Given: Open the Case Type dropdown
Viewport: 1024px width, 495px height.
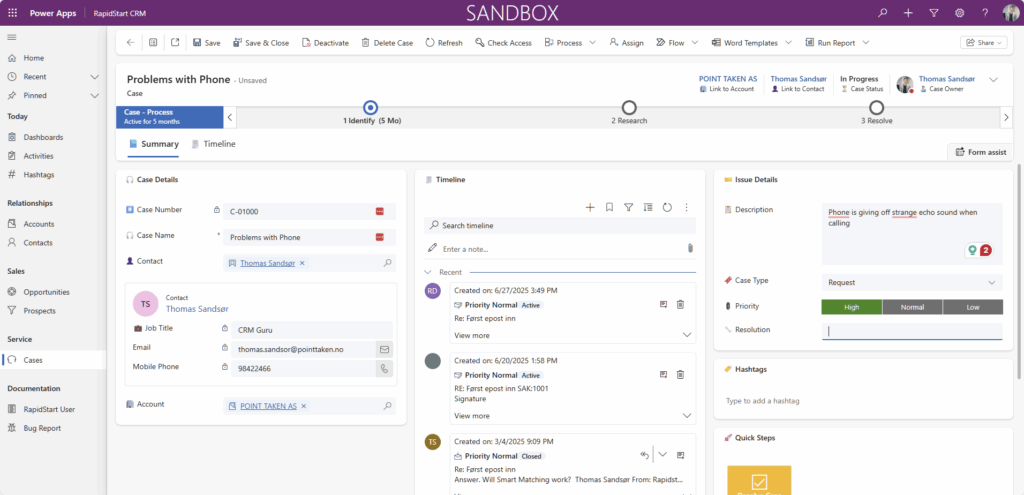Looking at the screenshot, I should click(912, 283).
